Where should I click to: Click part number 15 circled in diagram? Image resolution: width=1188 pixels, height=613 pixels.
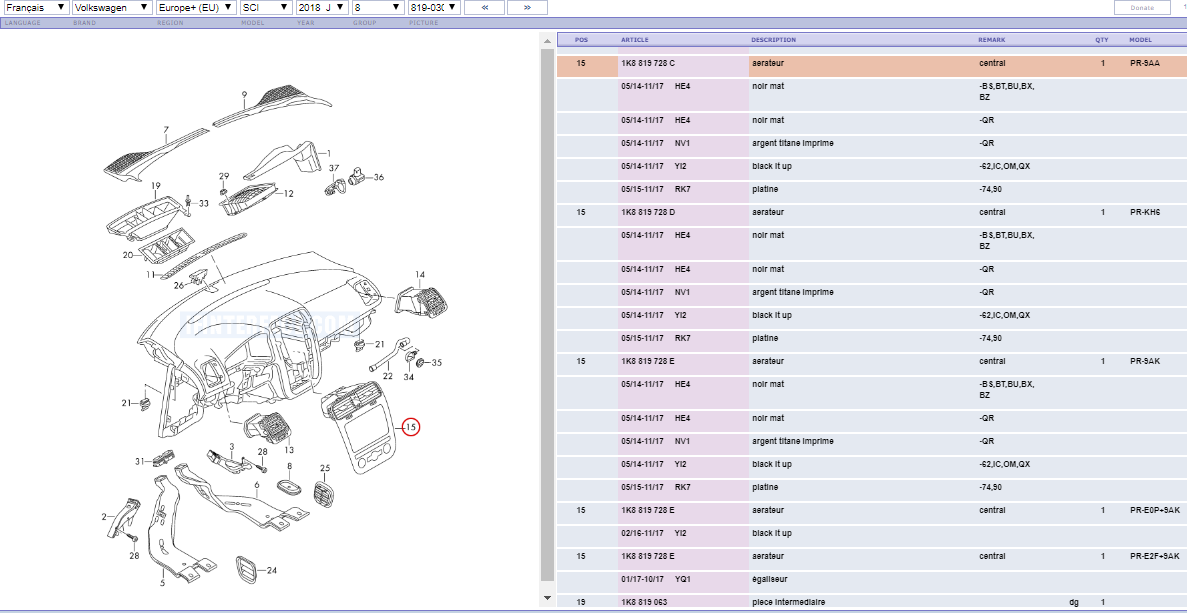tap(410, 427)
